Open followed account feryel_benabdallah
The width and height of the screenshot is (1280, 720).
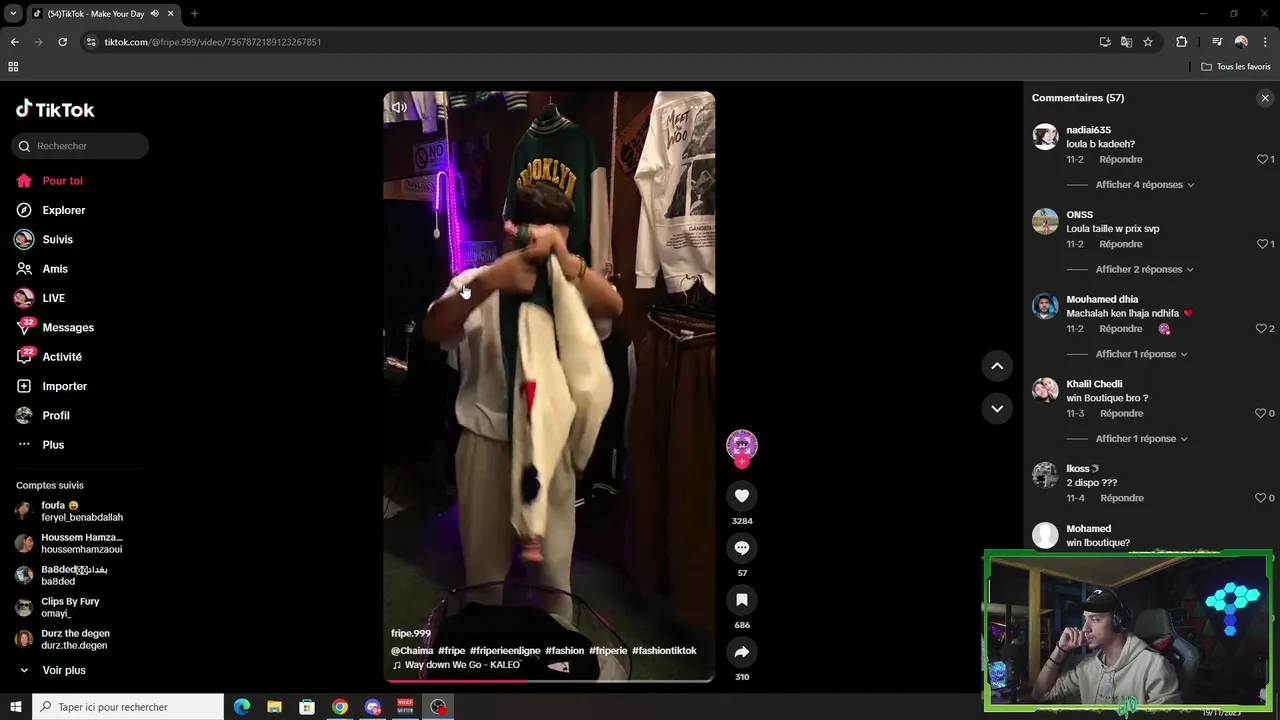point(70,511)
